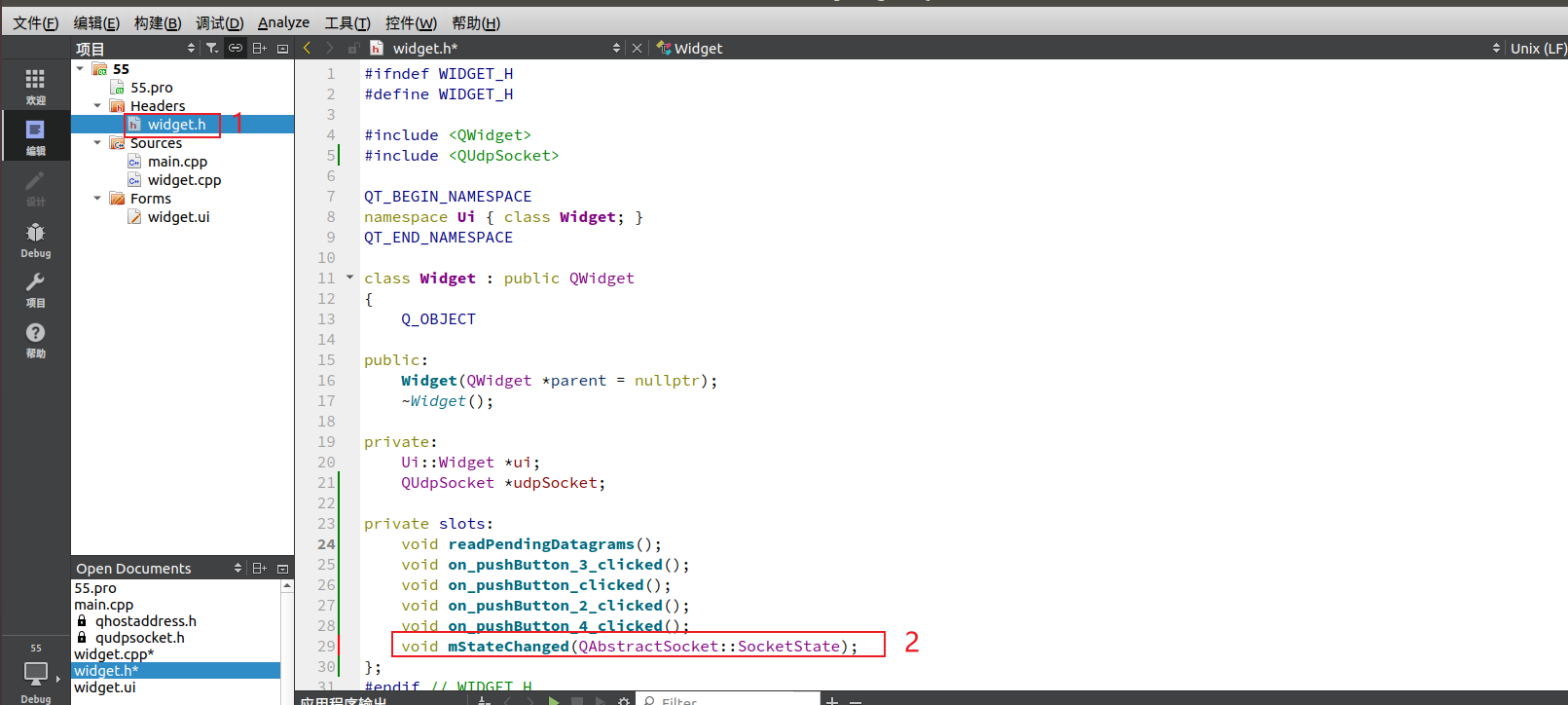The width and height of the screenshot is (1568, 705).
Task: Open the 设计 (Design) mode
Action: point(35,187)
